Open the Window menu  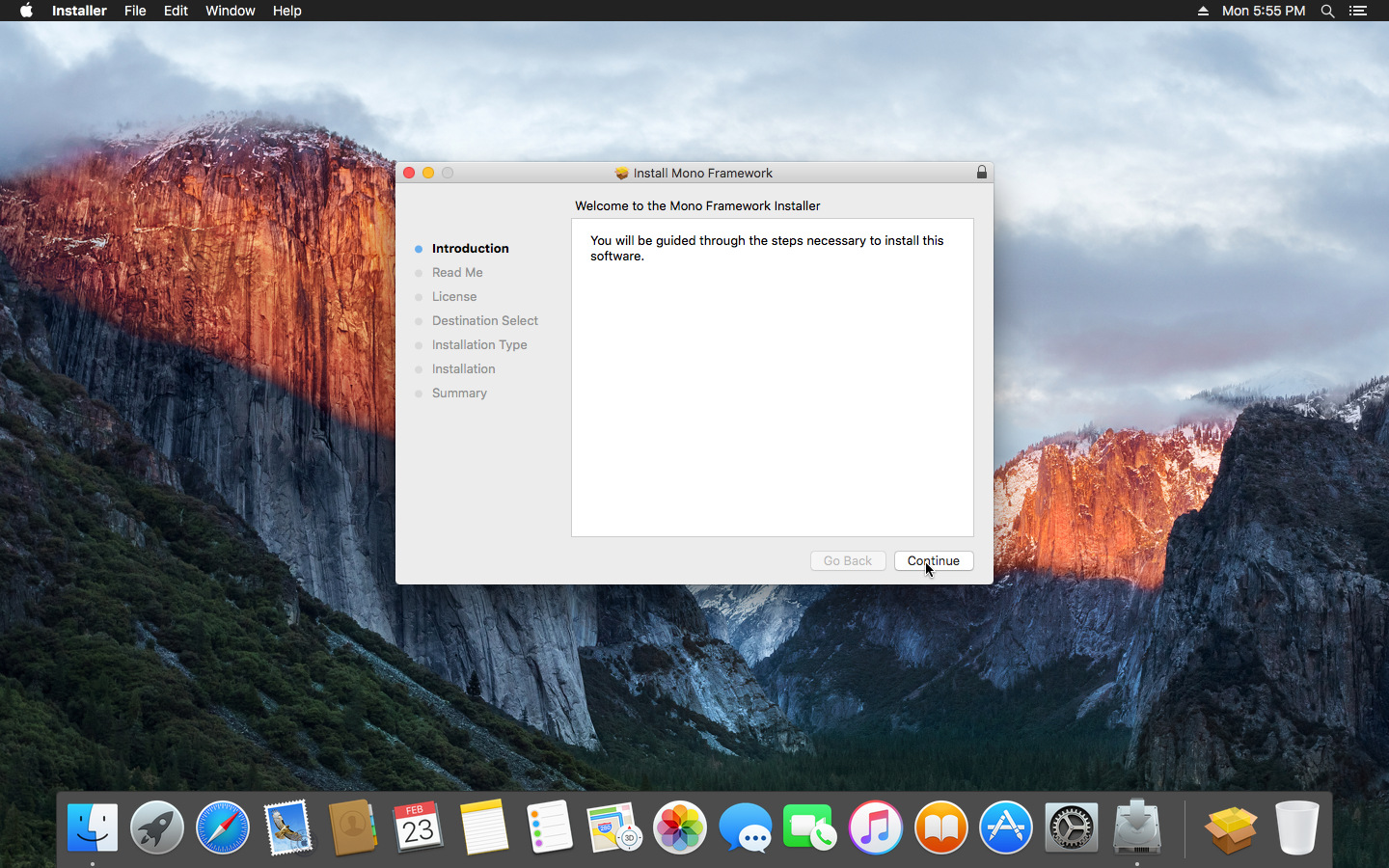tap(230, 11)
